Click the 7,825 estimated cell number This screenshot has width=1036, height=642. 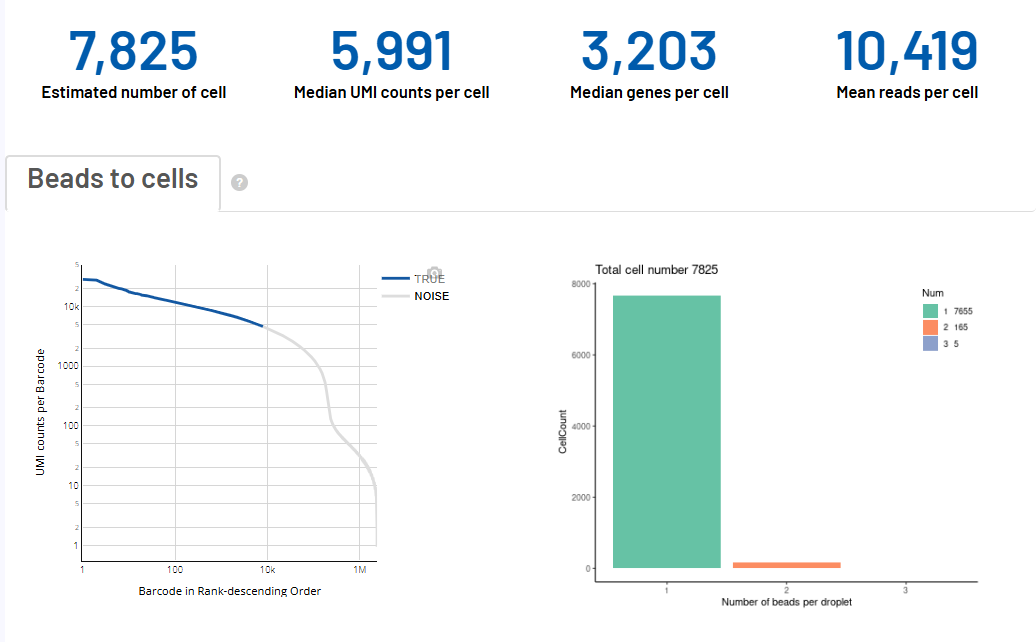pos(134,51)
